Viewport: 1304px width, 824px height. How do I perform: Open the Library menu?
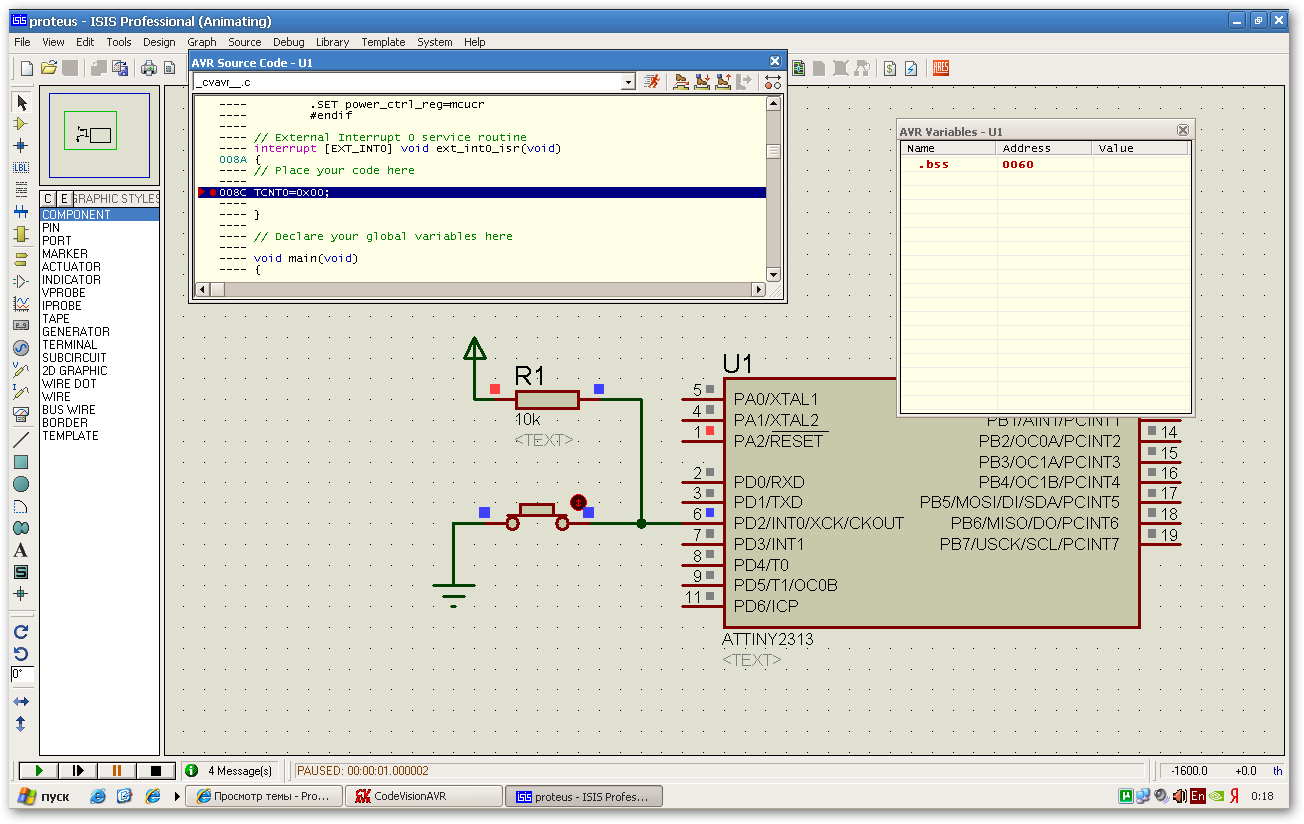point(332,42)
